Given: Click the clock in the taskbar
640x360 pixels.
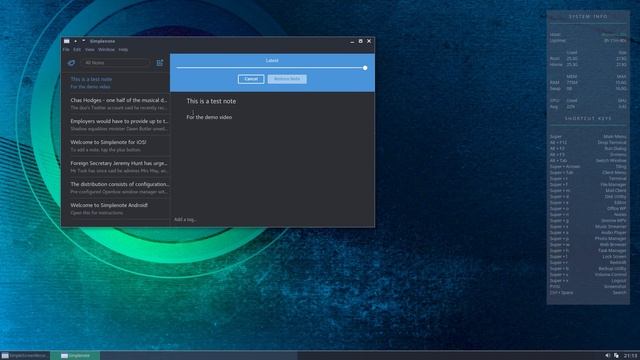Looking at the screenshot, I should click(x=630, y=356).
